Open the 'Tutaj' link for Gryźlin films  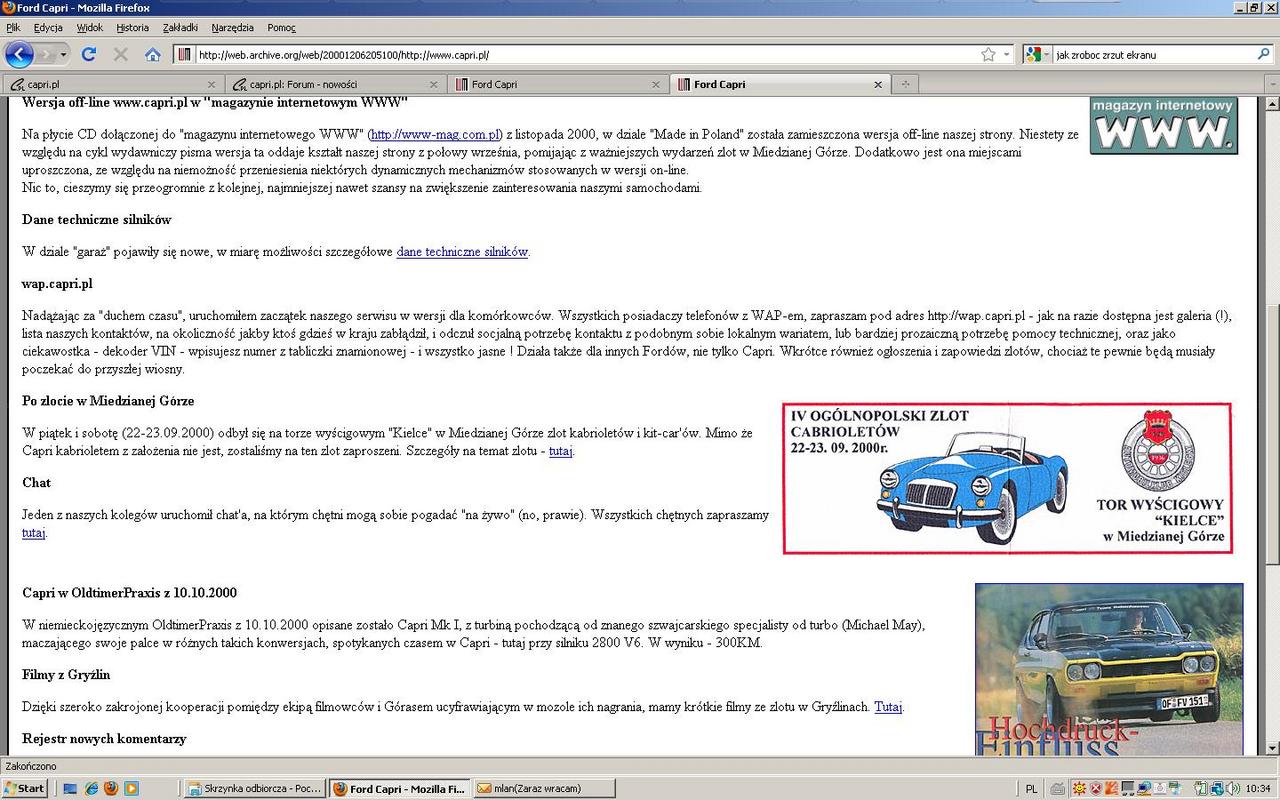pyautogui.click(x=888, y=707)
